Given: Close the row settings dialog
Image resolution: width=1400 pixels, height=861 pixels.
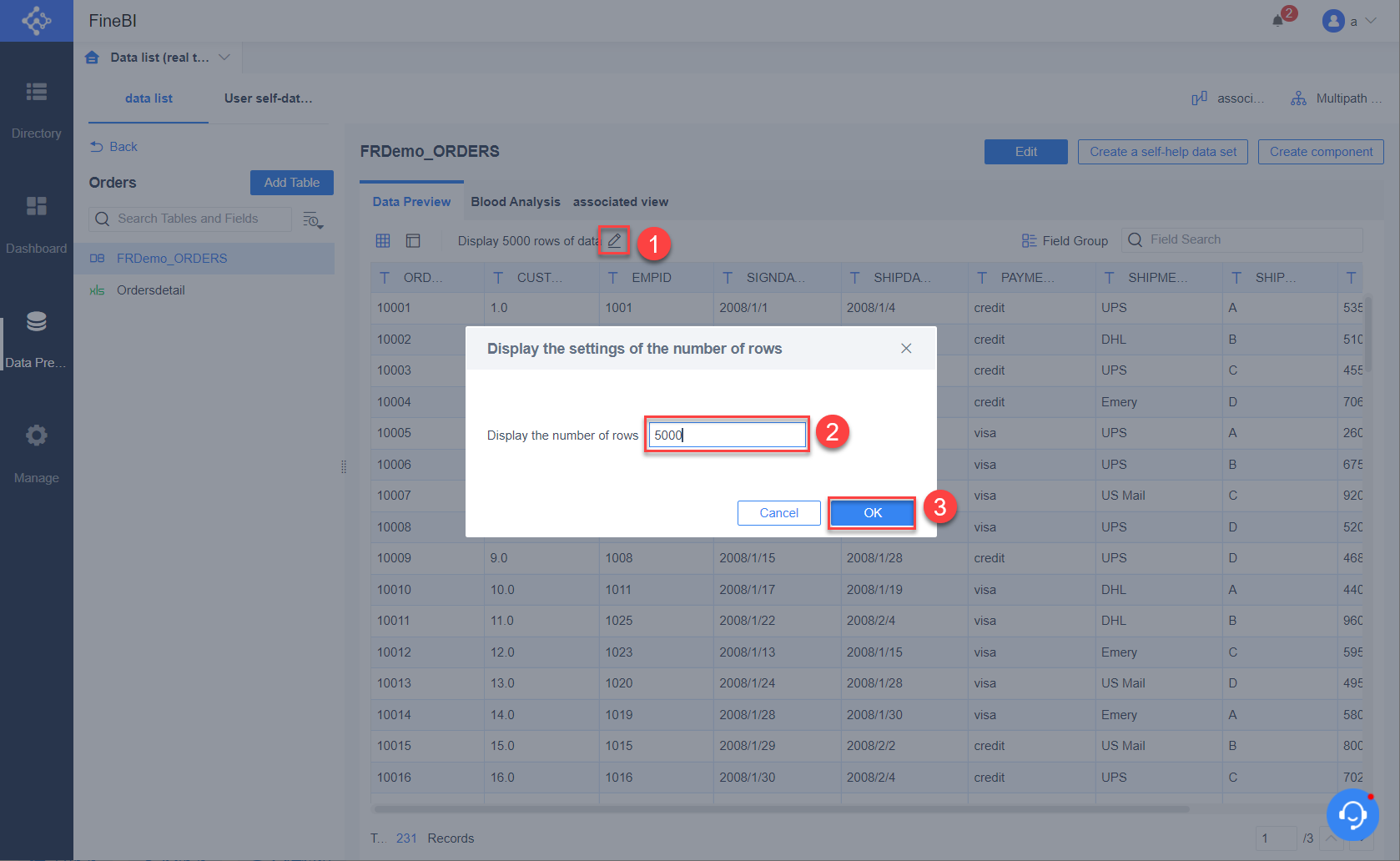Looking at the screenshot, I should (x=906, y=348).
